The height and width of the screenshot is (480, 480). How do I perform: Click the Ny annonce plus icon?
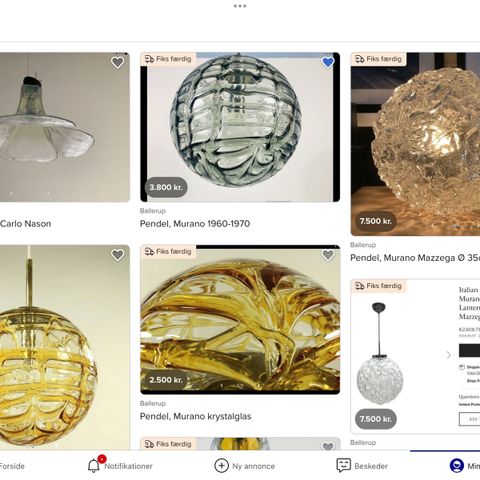221,466
